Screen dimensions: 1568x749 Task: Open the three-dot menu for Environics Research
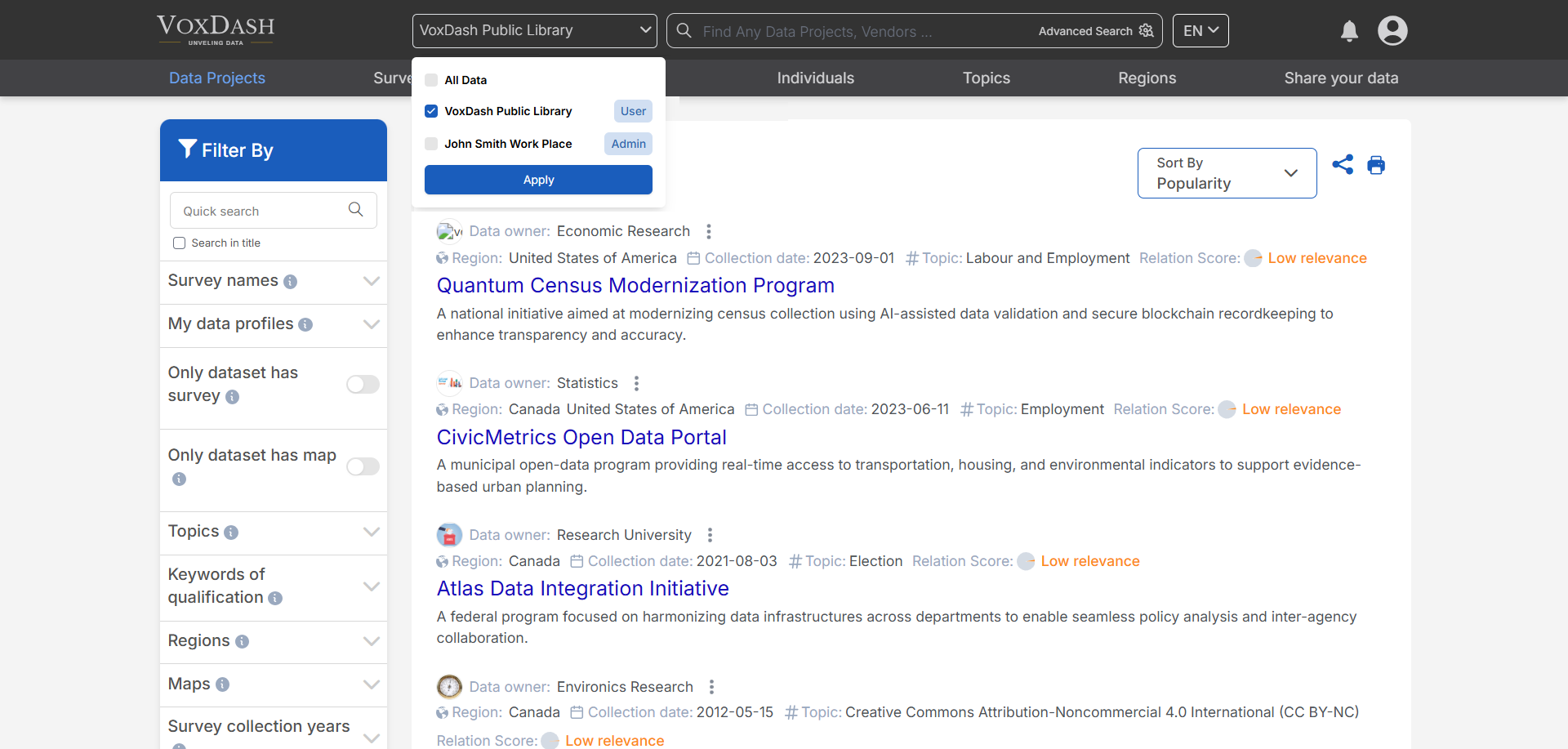[x=711, y=687]
